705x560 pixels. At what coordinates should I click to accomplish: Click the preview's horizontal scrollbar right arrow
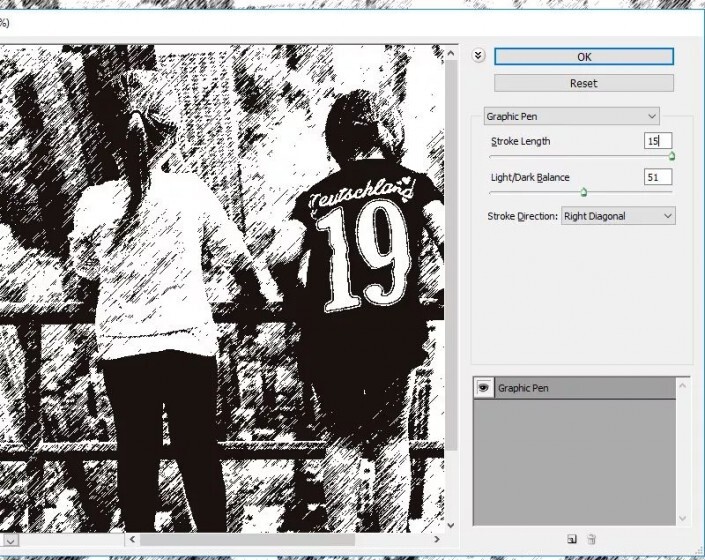point(436,540)
